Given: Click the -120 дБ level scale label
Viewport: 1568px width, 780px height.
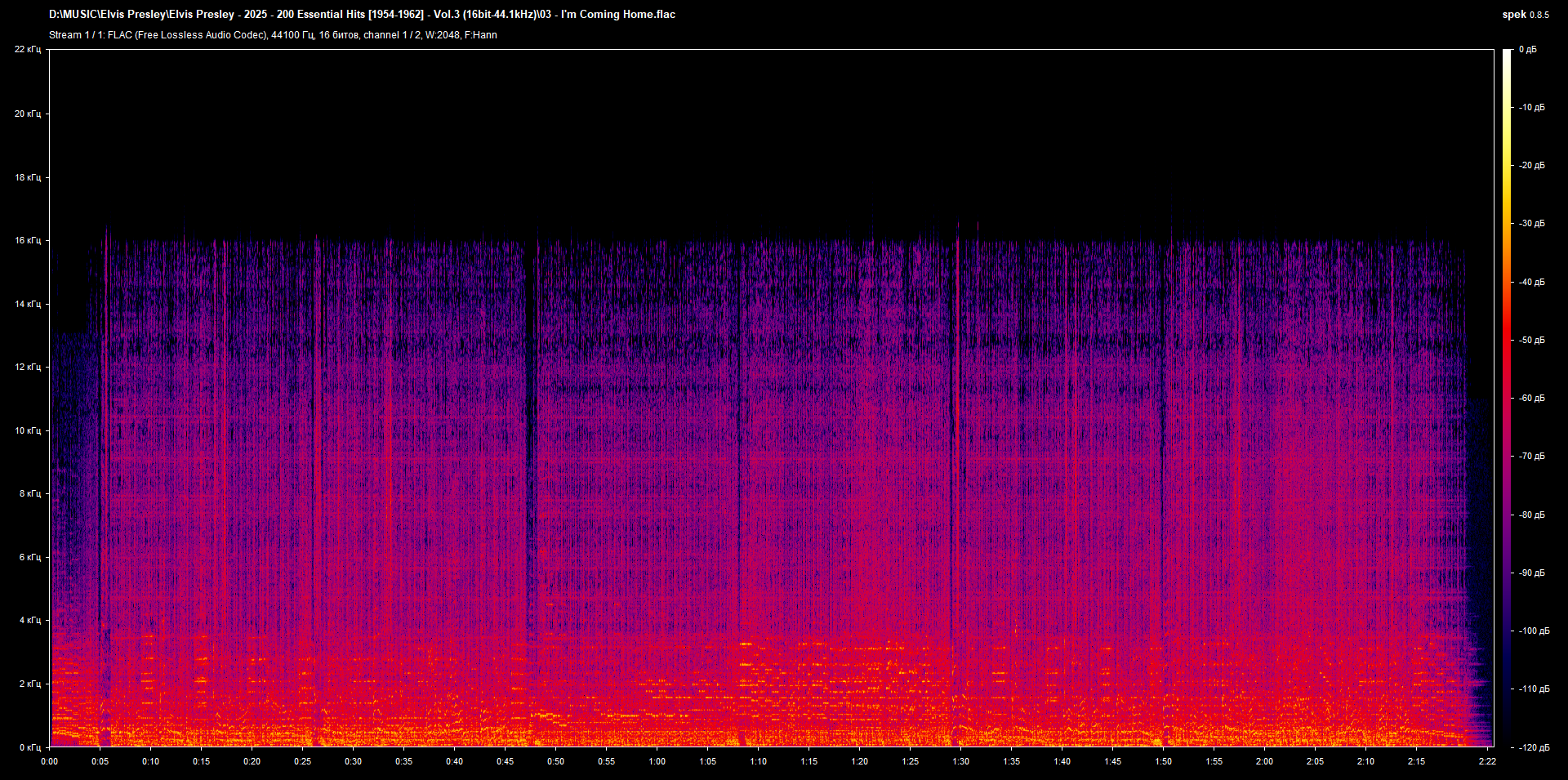Looking at the screenshot, I should [1533, 747].
